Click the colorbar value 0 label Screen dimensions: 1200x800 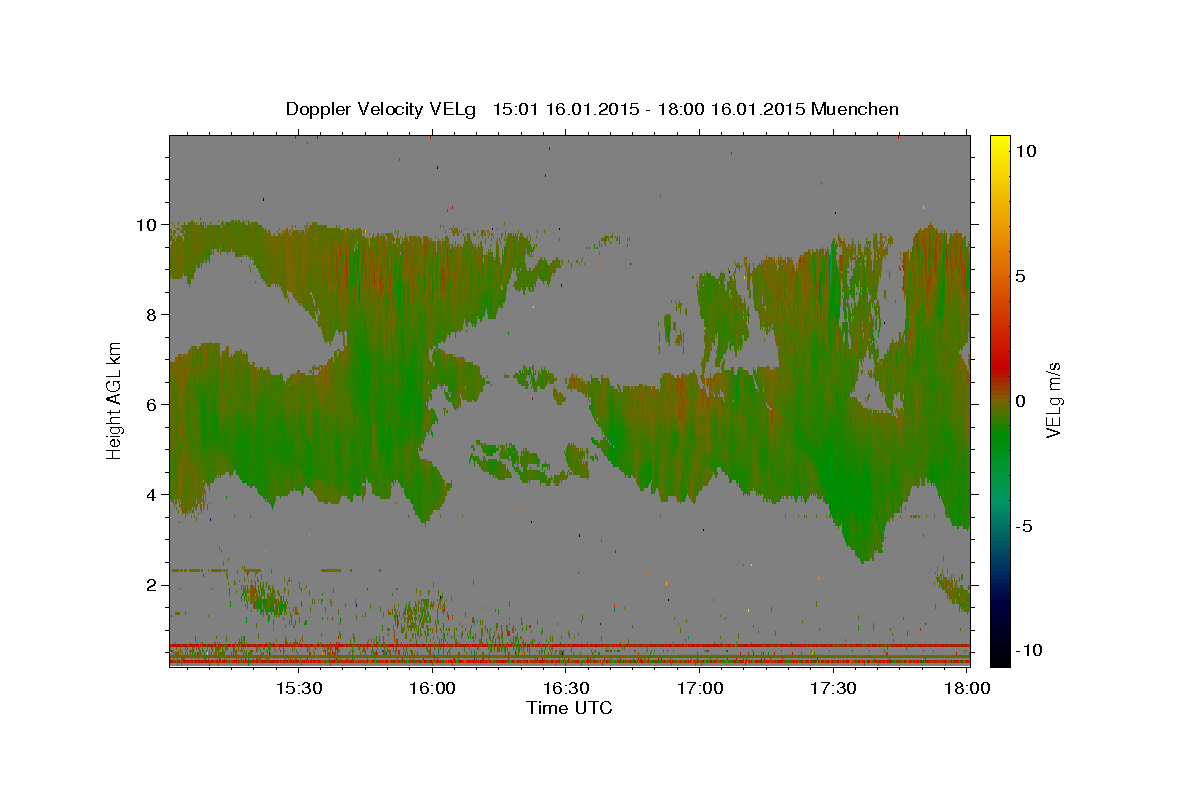1020,401
